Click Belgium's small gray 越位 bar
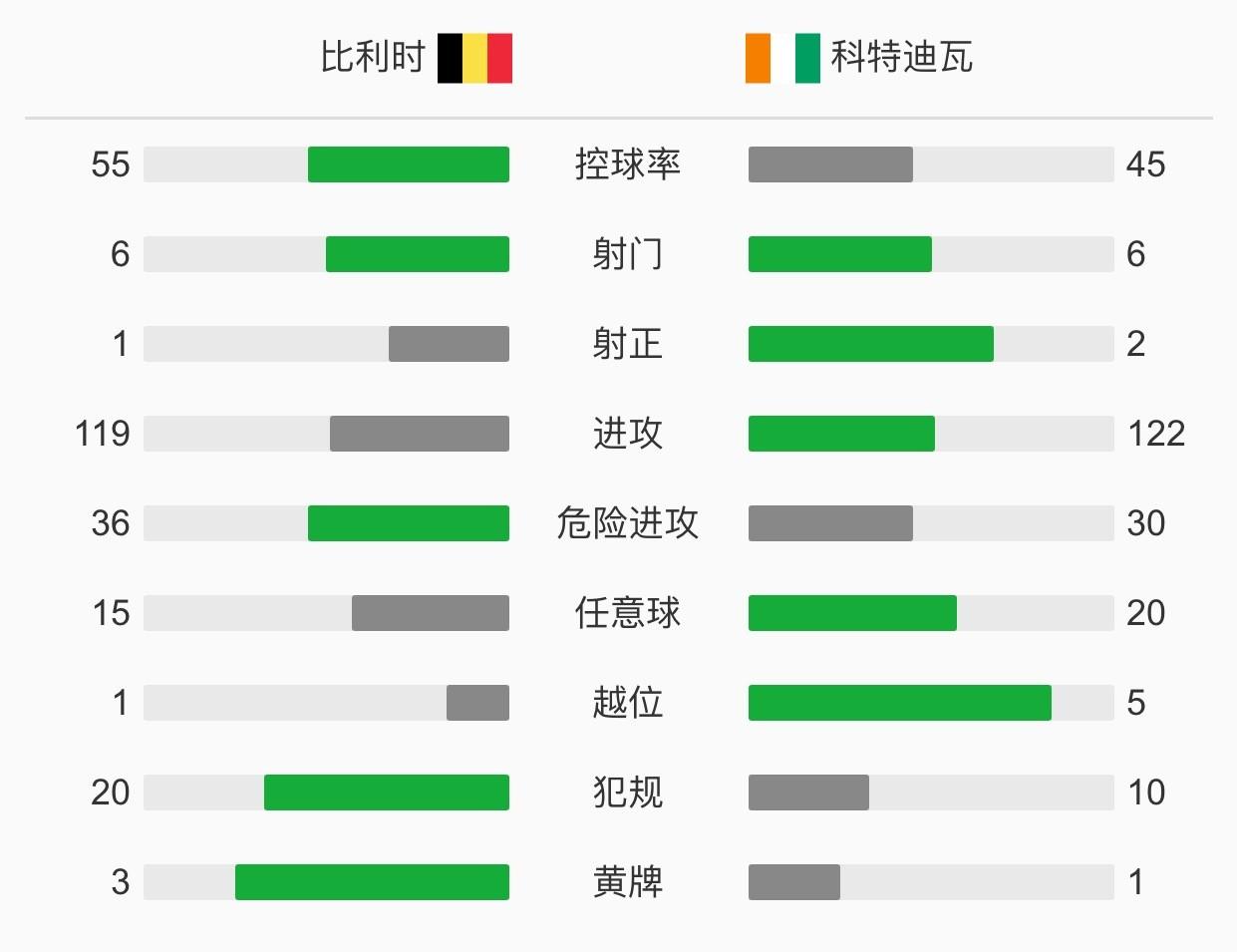The height and width of the screenshot is (952, 1237). (477, 703)
